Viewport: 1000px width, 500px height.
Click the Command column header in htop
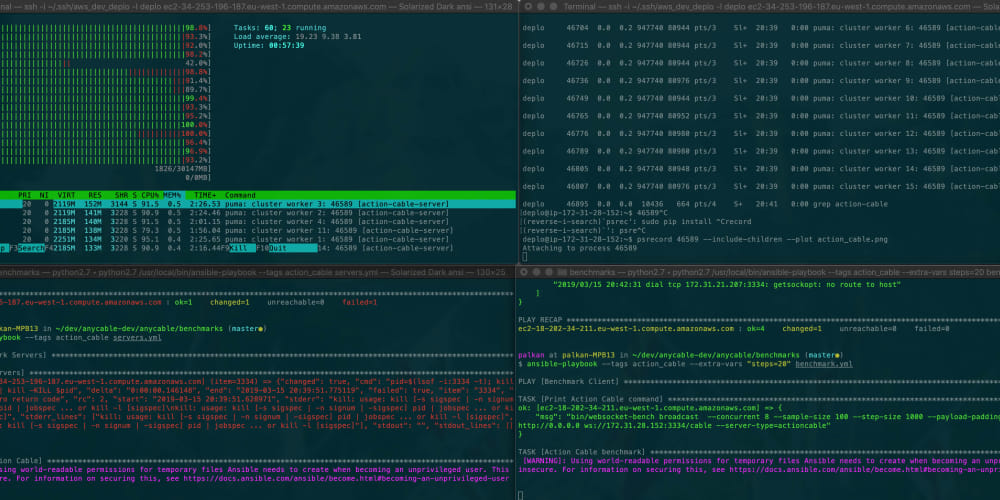pyautogui.click(x=240, y=195)
